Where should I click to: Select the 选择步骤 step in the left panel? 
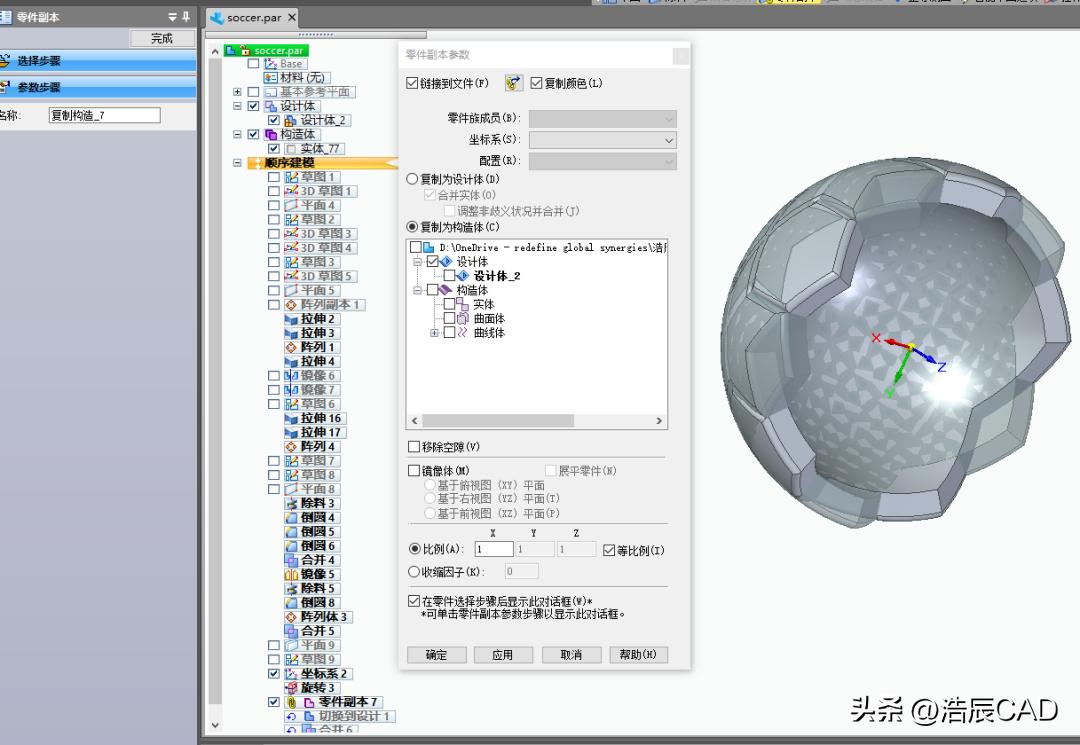coord(62,59)
